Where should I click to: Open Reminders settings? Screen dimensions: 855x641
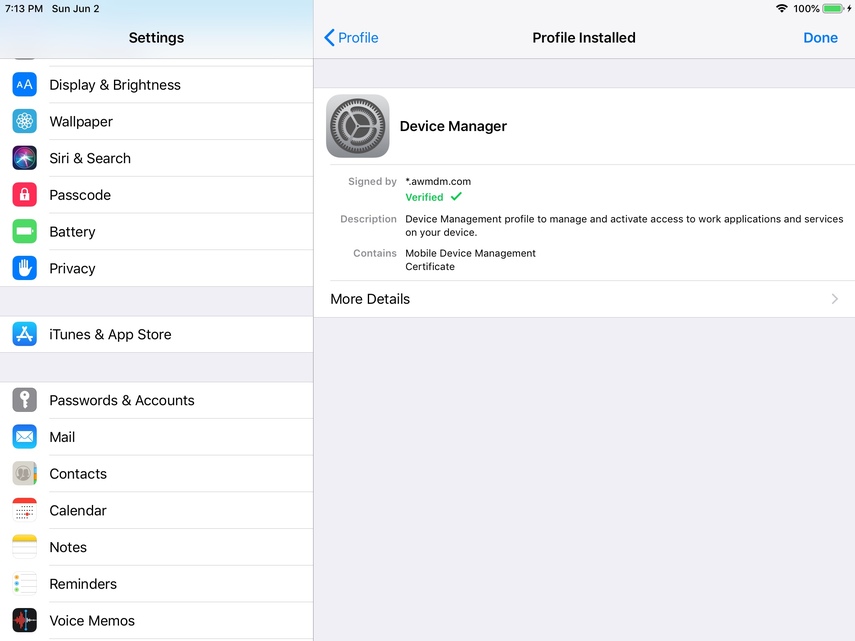[x=83, y=584]
